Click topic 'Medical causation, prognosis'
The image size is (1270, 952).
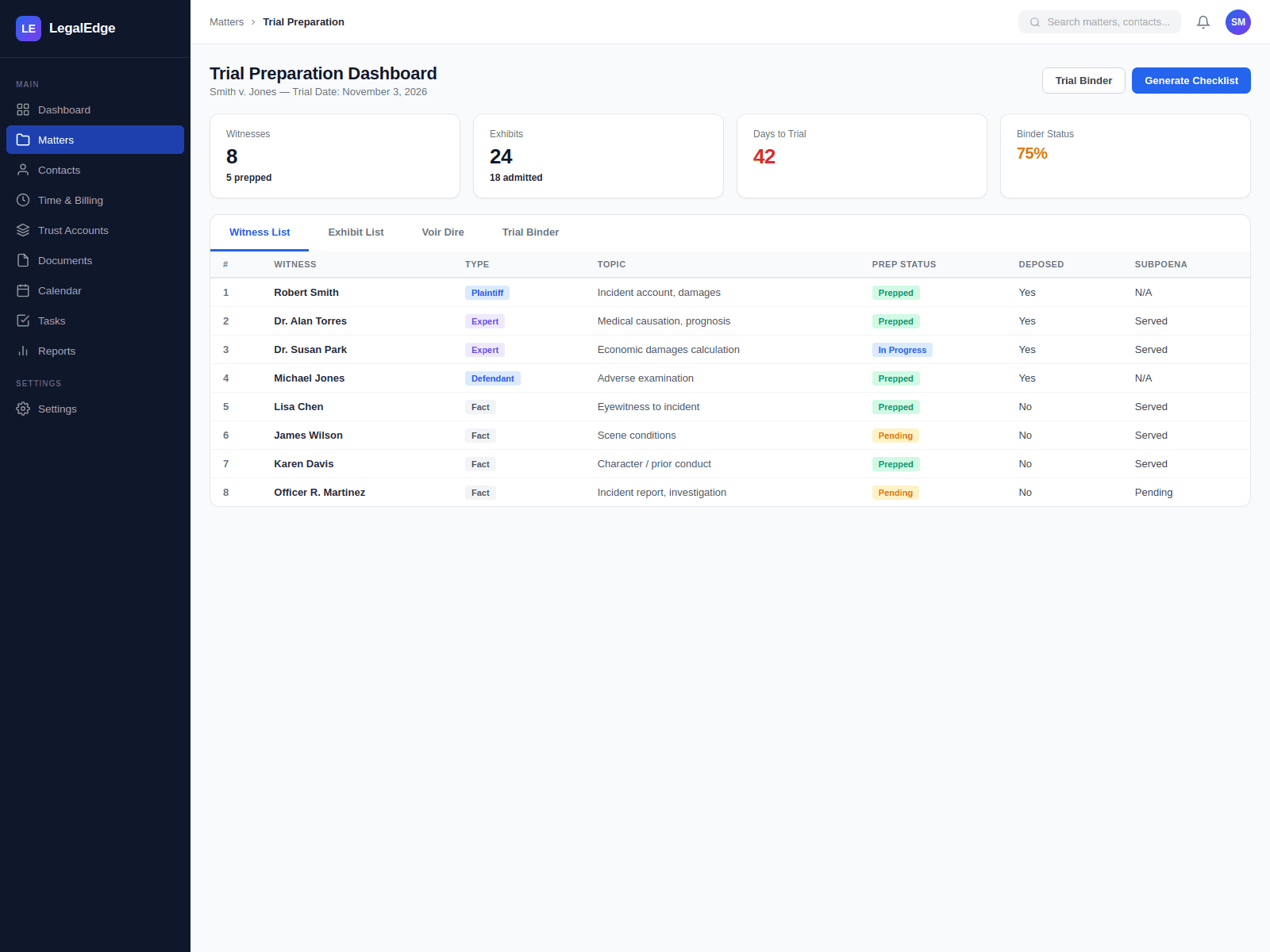click(664, 321)
